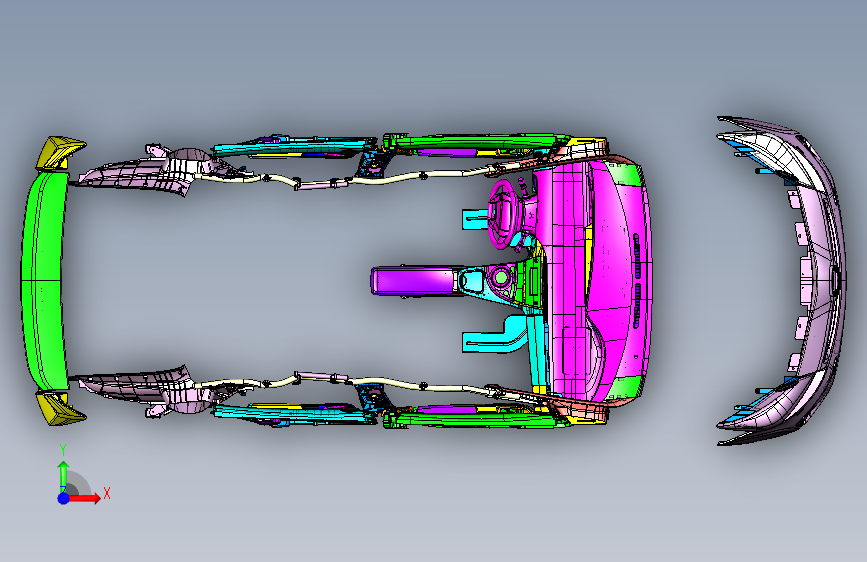
Task: Select the green rear bumper part
Action: [x=44, y=280]
